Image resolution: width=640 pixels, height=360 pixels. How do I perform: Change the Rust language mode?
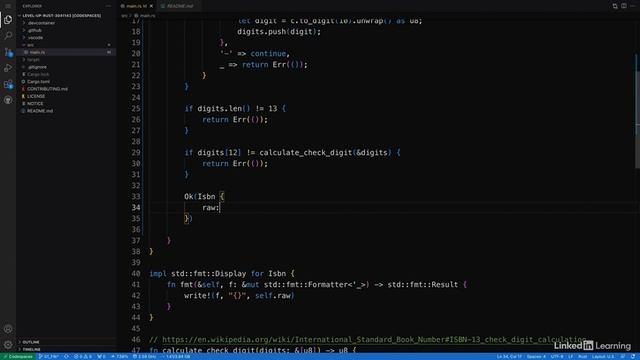[x=583, y=357]
